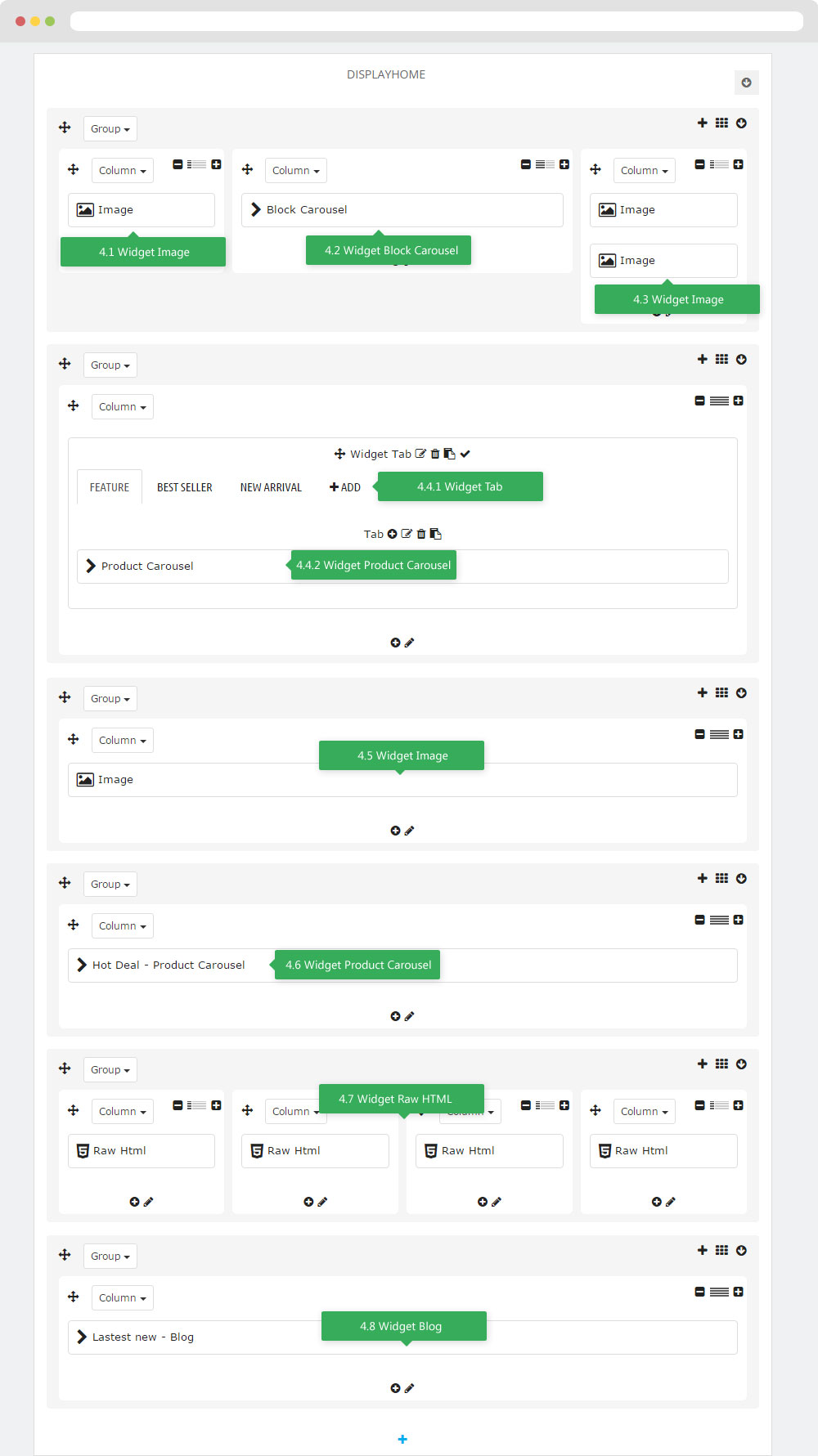Click the duplicate icon next to Widget Tab

click(449, 454)
